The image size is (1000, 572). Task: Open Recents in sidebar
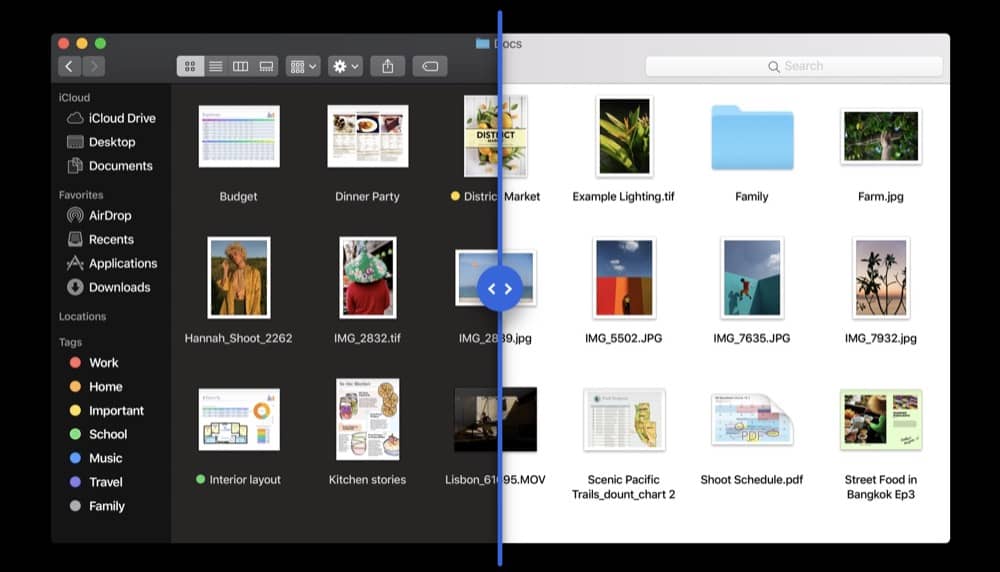(x=101, y=239)
